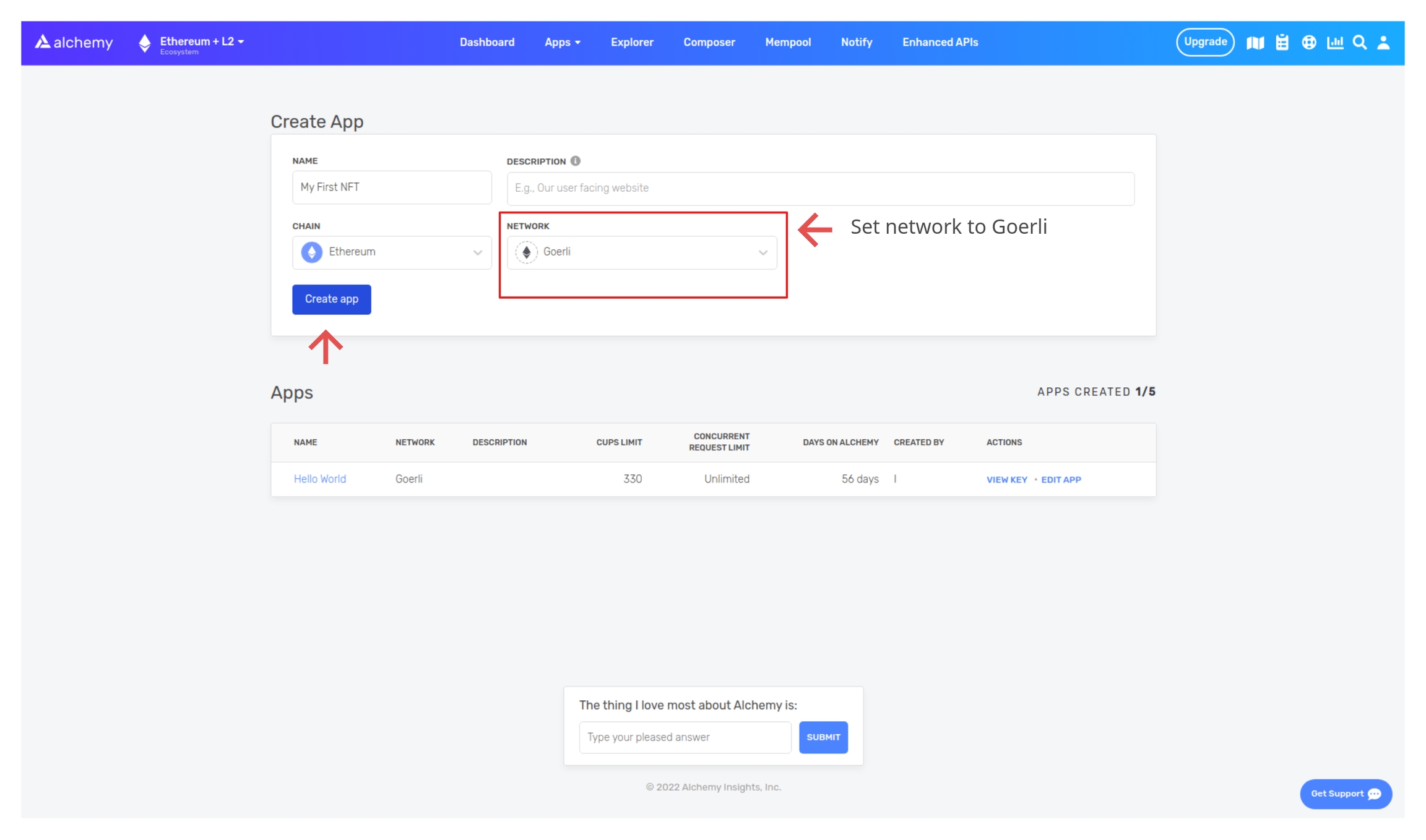The height and width of the screenshot is (840, 1426).
Task: Click the CREATED BY column header
Action: click(918, 442)
